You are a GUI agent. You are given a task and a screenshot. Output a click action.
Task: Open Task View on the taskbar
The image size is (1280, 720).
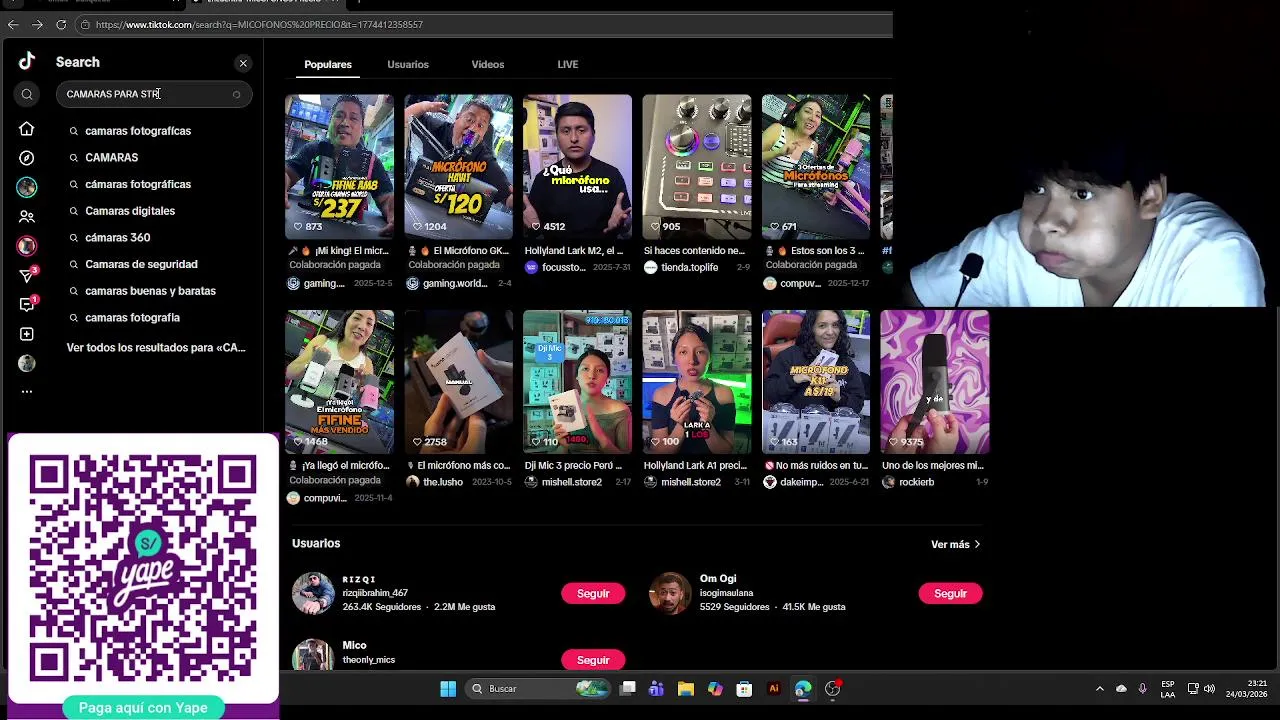click(x=628, y=688)
